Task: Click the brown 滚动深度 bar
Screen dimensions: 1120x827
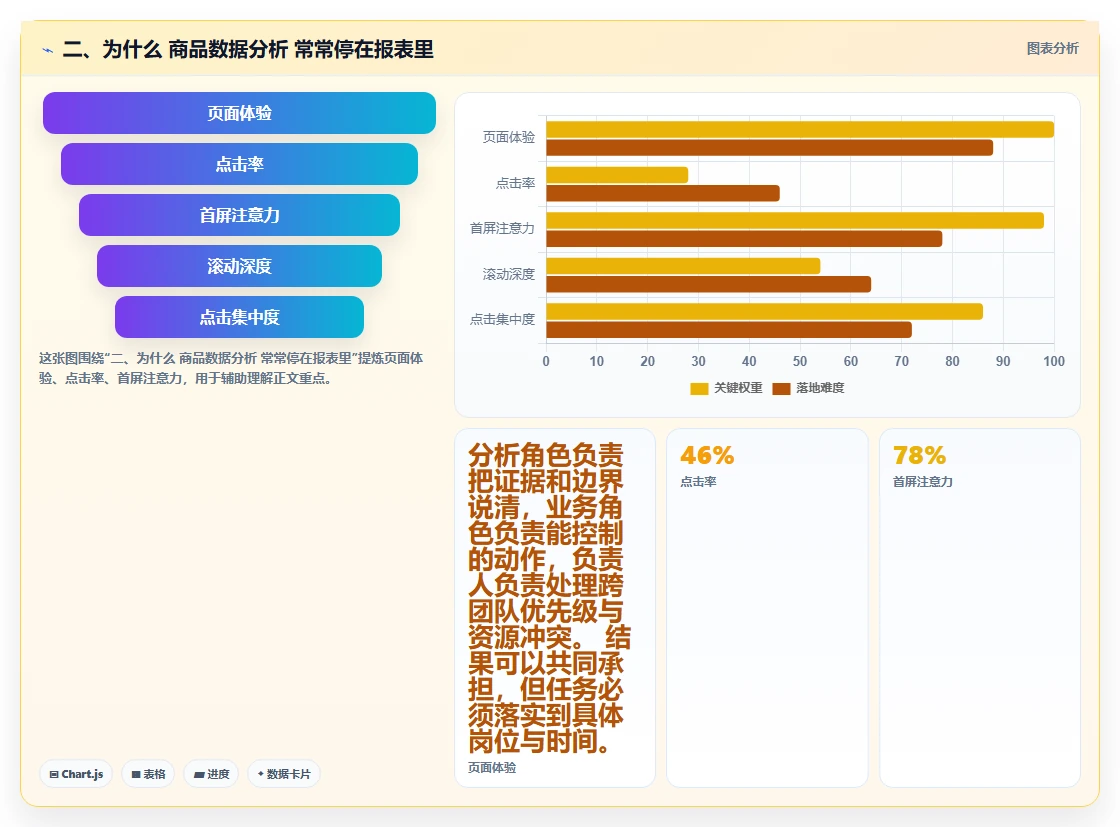Action: point(709,284)
